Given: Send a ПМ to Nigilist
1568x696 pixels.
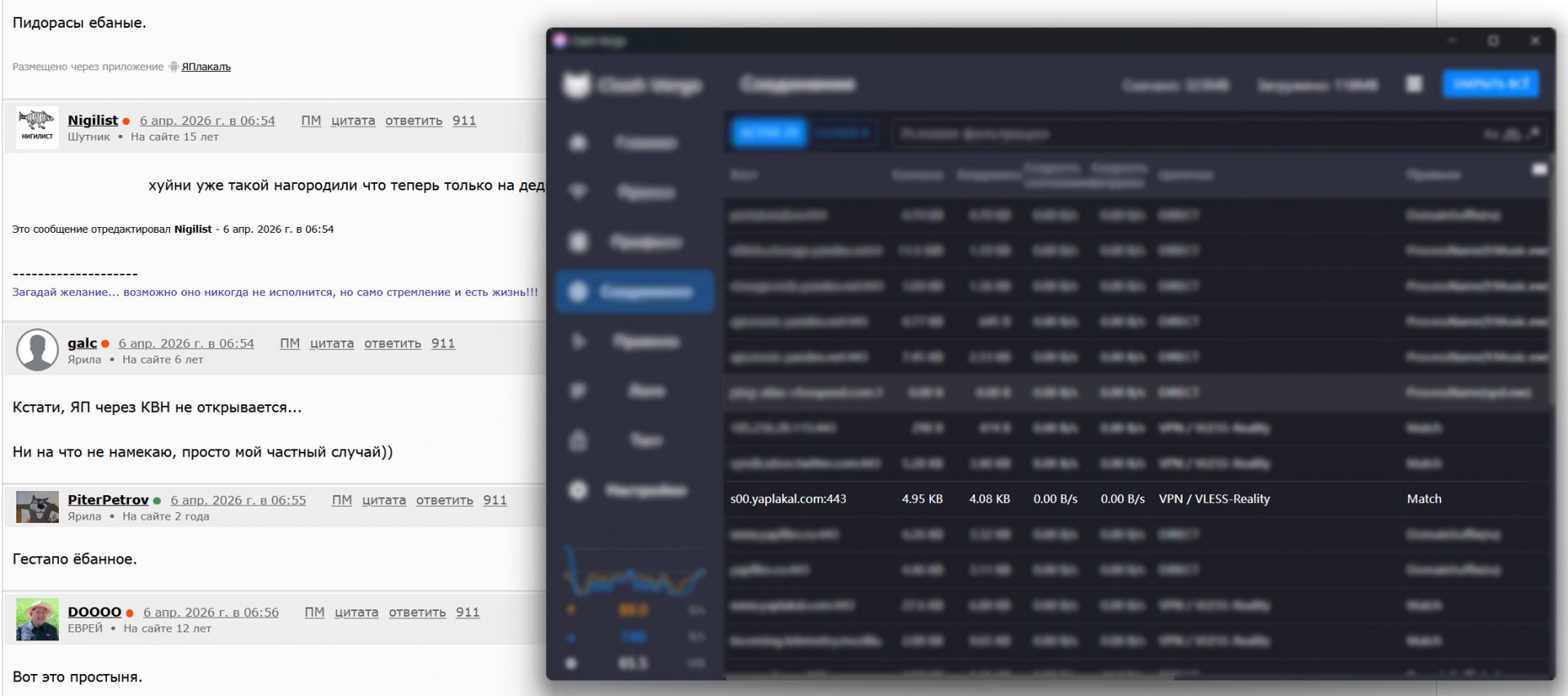Looking at the screenshot, I should tap(311, 121).
